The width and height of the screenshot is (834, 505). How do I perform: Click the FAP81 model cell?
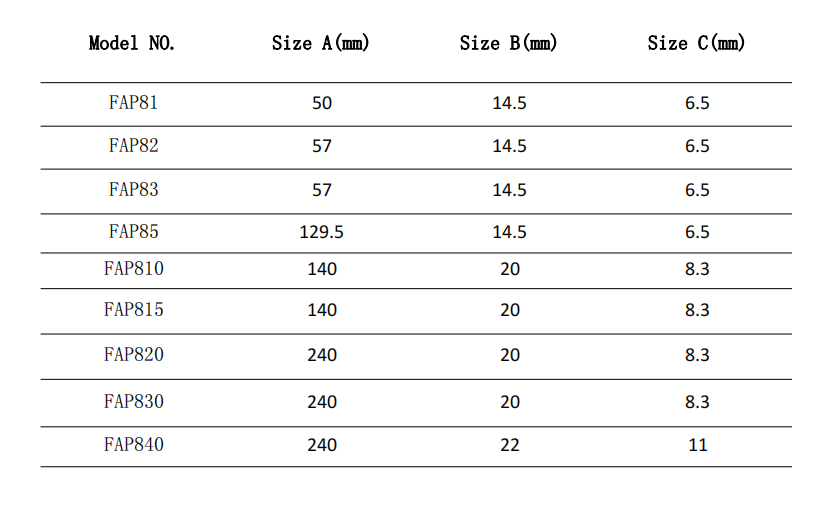[x=134, y=102]
